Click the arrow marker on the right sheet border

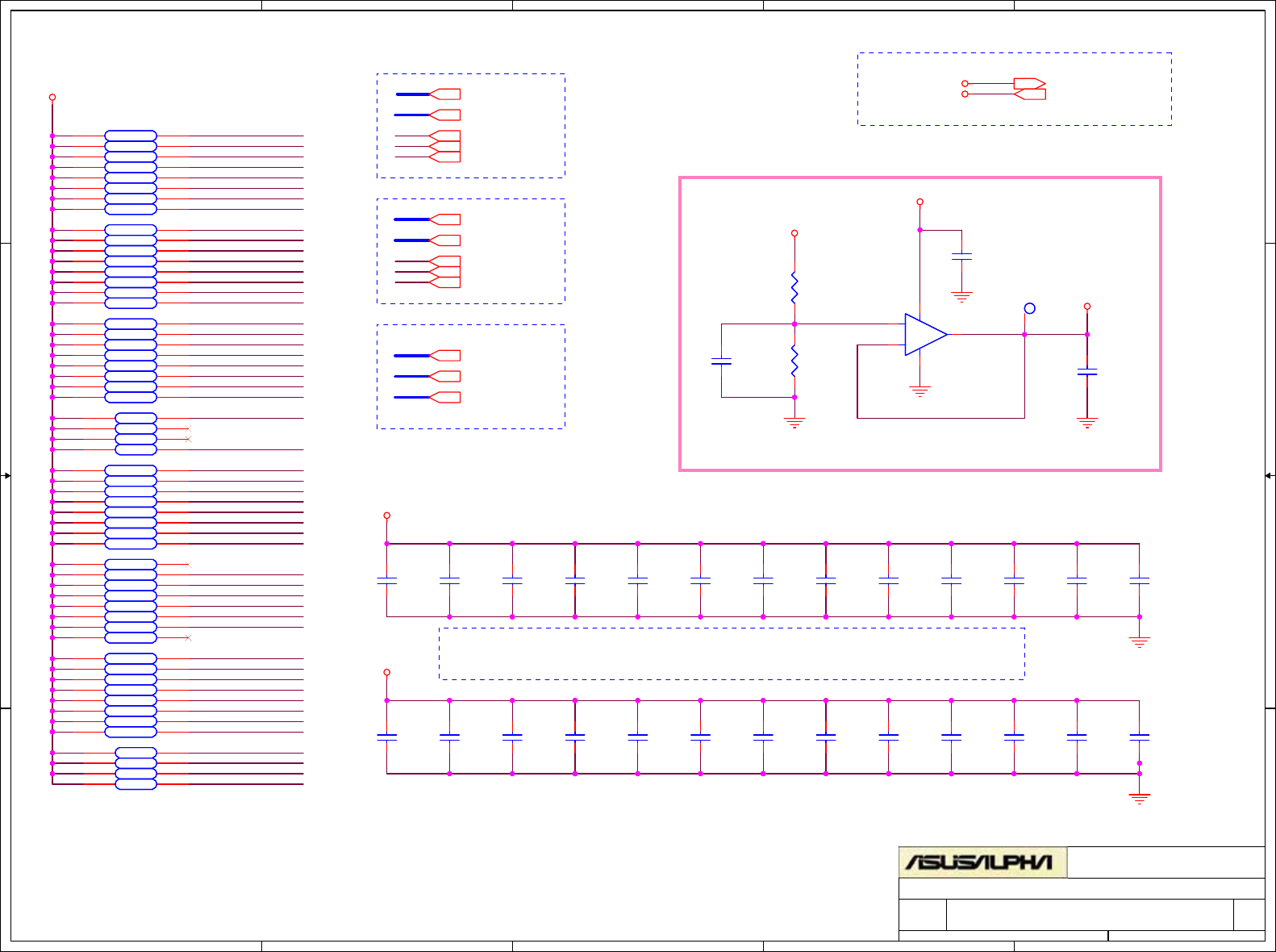tap(1269, 476)
